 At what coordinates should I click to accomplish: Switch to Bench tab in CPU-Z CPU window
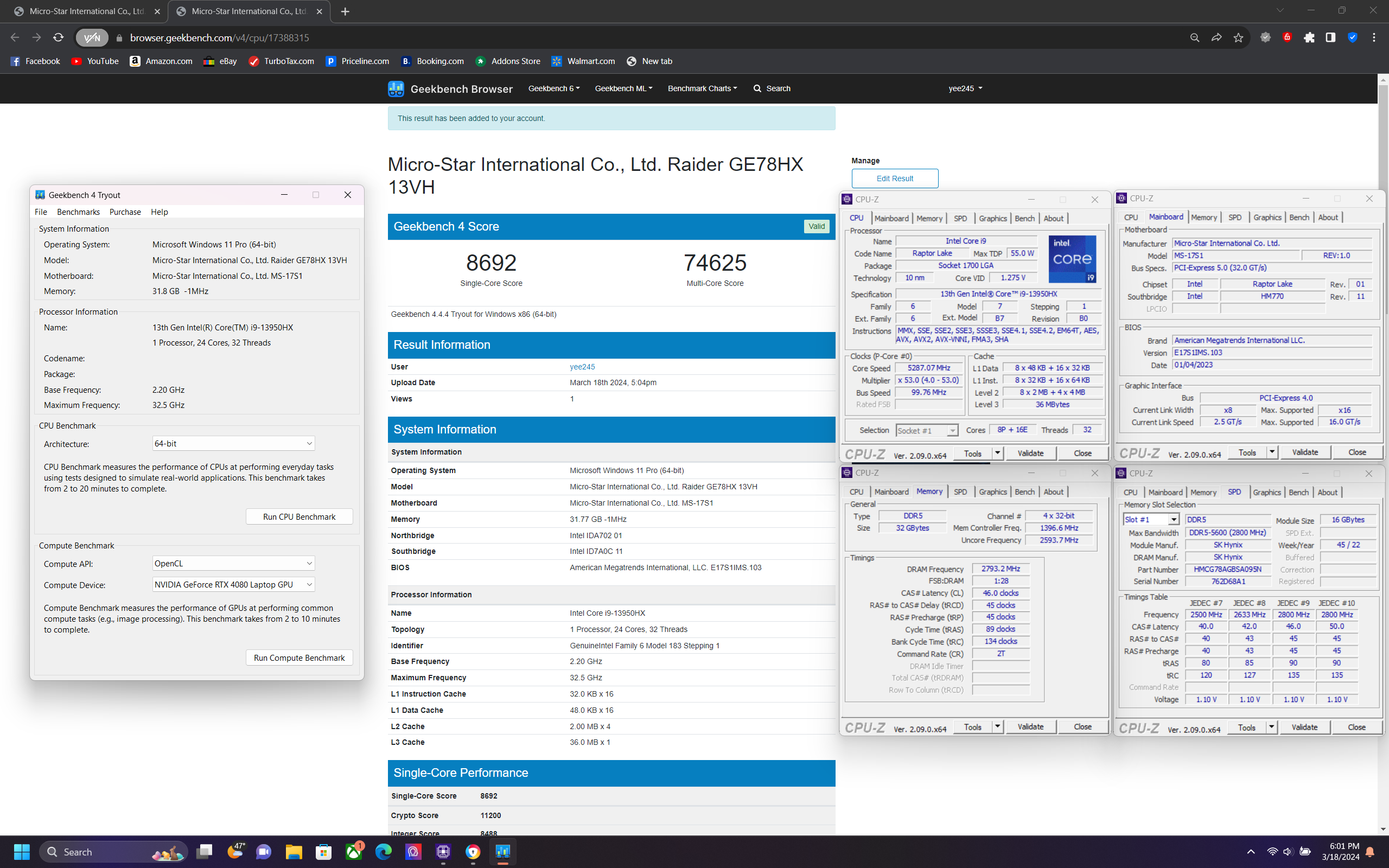coord(1024,218)
